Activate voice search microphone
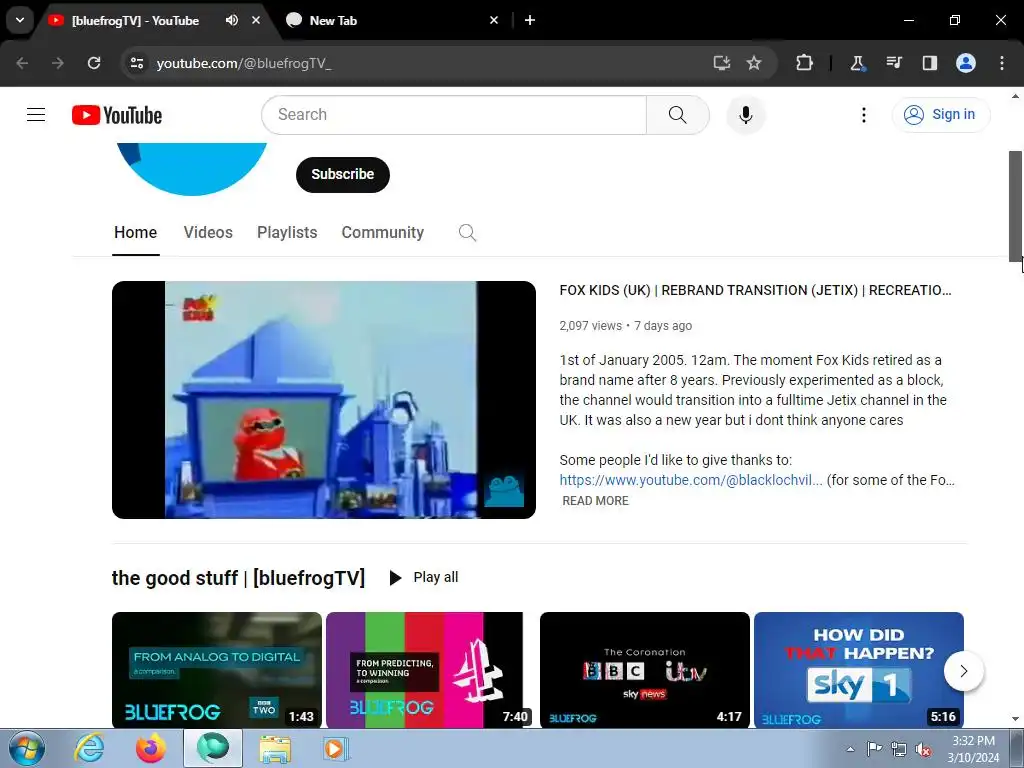The width and height of the screenshot is (1024, 768). click(745, 115)
